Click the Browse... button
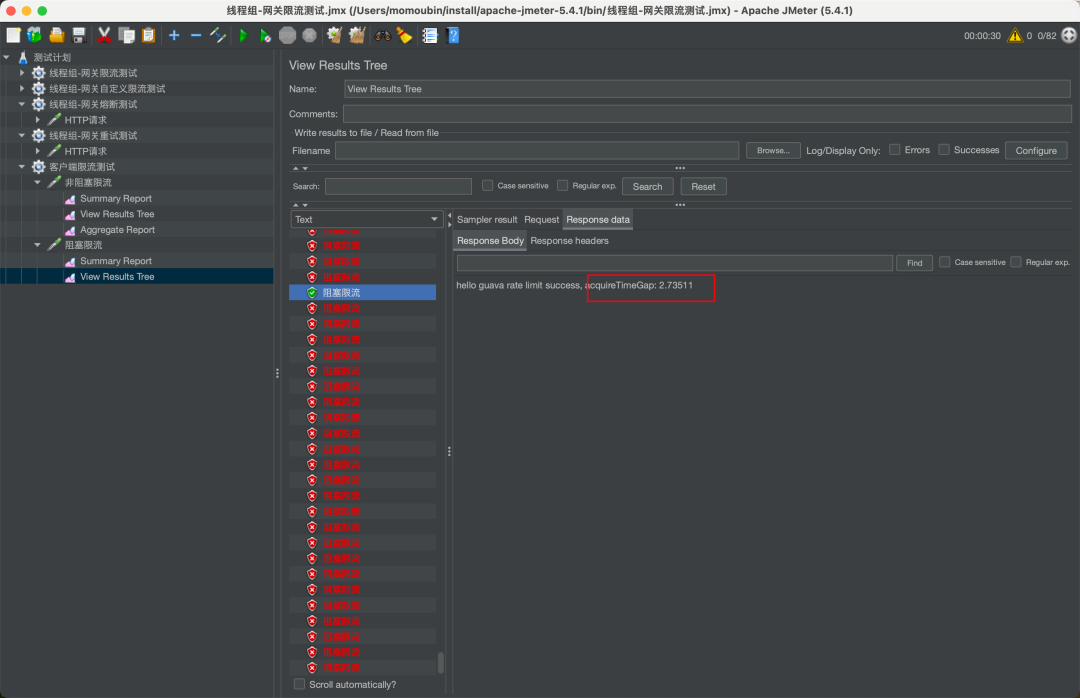Viewport: 1080px width, 698px height. [773, 150]
